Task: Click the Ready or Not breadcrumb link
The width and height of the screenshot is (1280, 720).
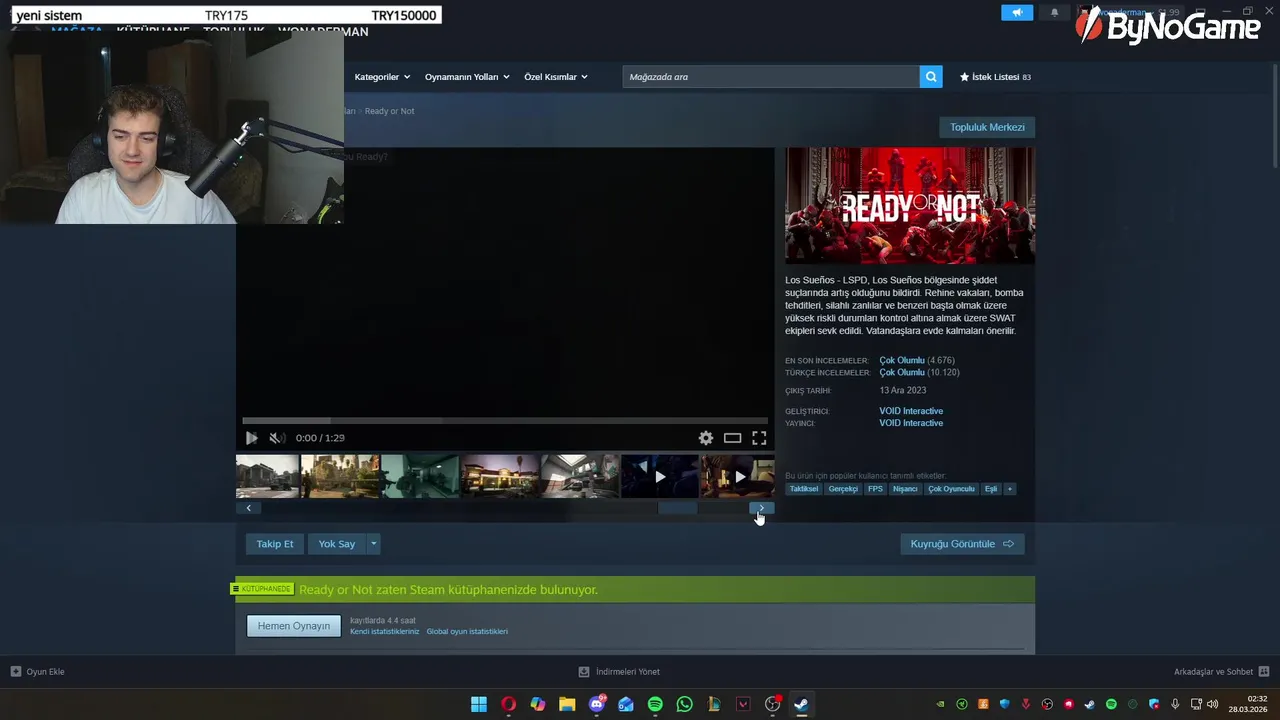Action: pos(389,111)
